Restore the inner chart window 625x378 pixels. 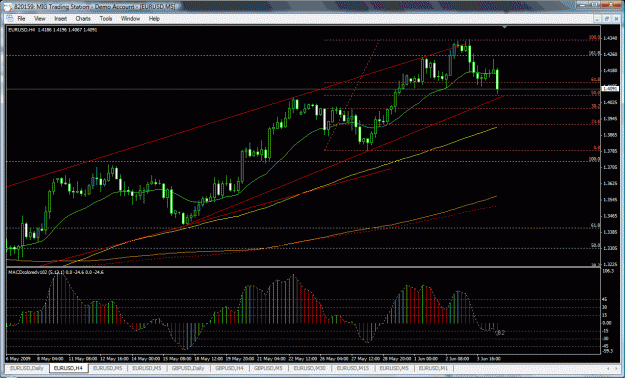click(606, 18)
